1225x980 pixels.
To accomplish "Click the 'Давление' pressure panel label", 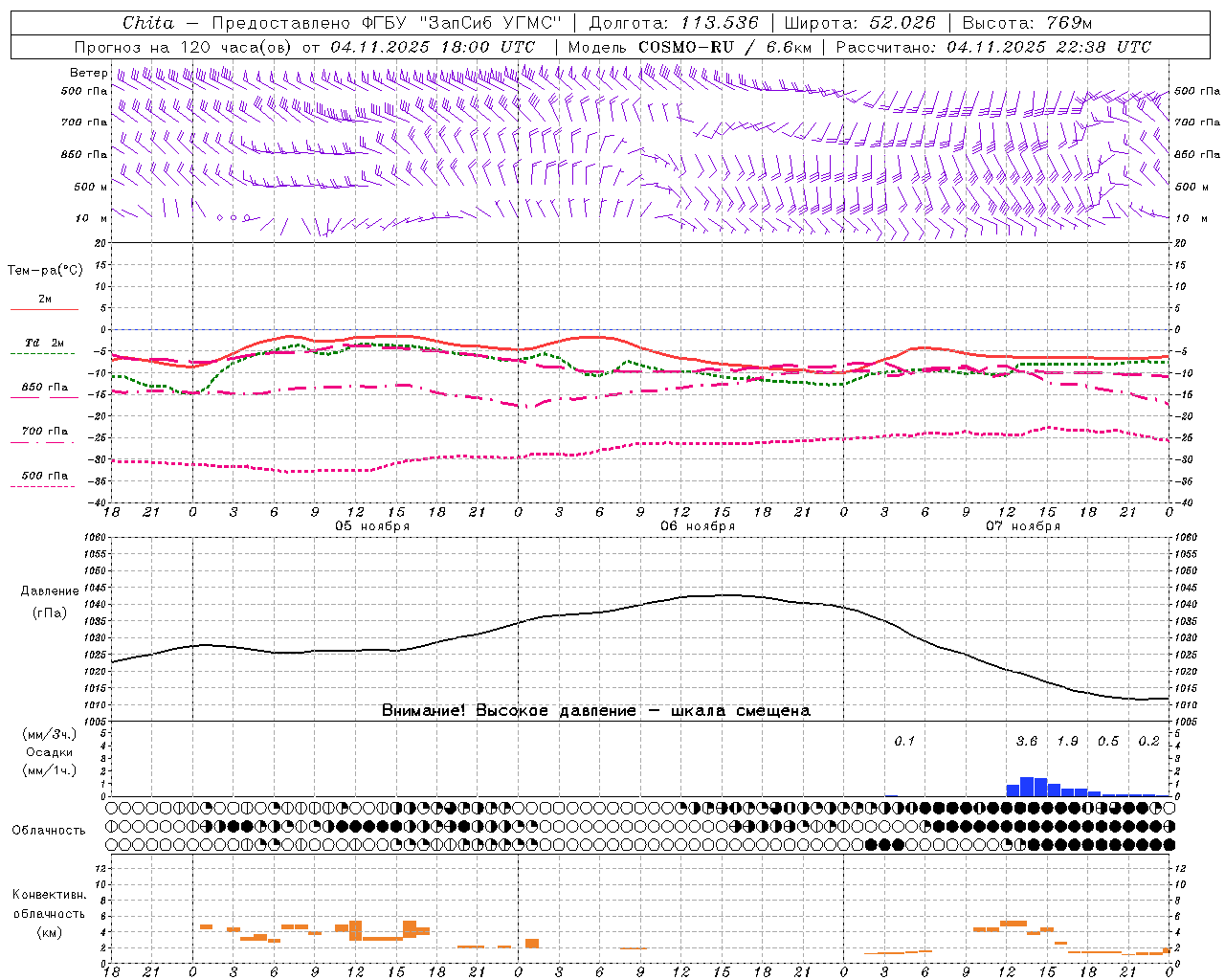I will (x=50, y=591).
